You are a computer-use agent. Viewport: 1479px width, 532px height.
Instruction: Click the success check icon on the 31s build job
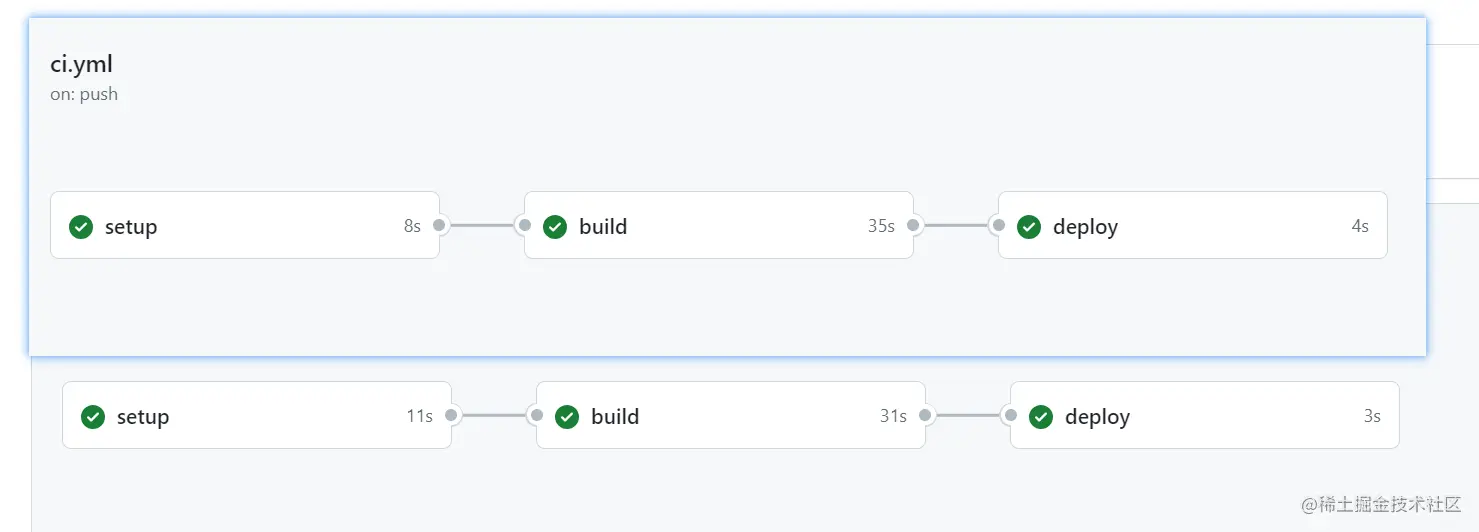click(567, 417)
